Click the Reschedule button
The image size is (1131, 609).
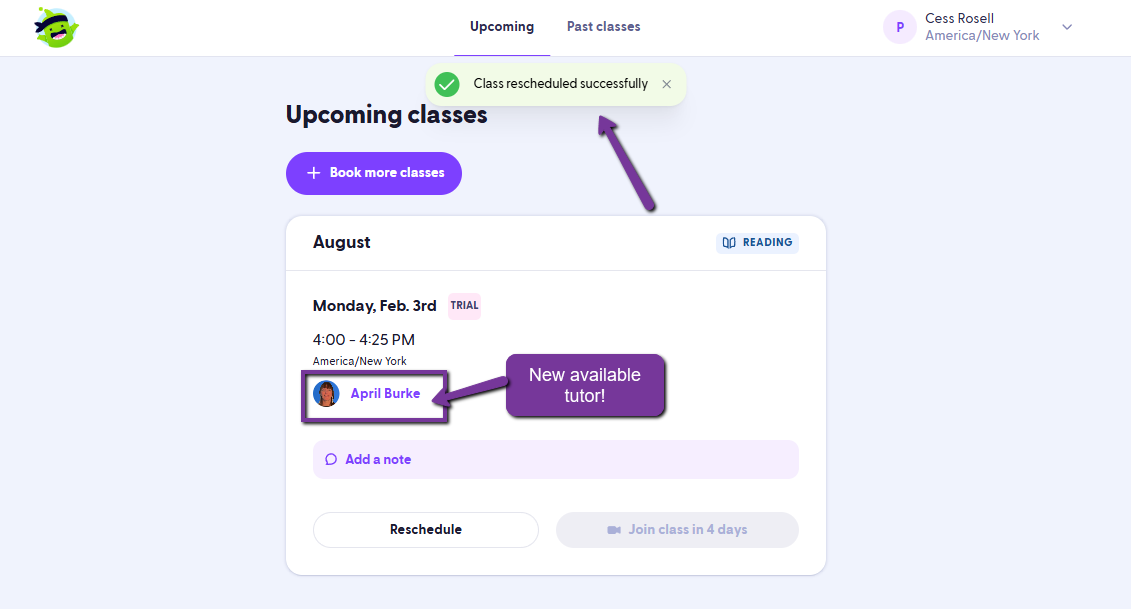point(426,530)
